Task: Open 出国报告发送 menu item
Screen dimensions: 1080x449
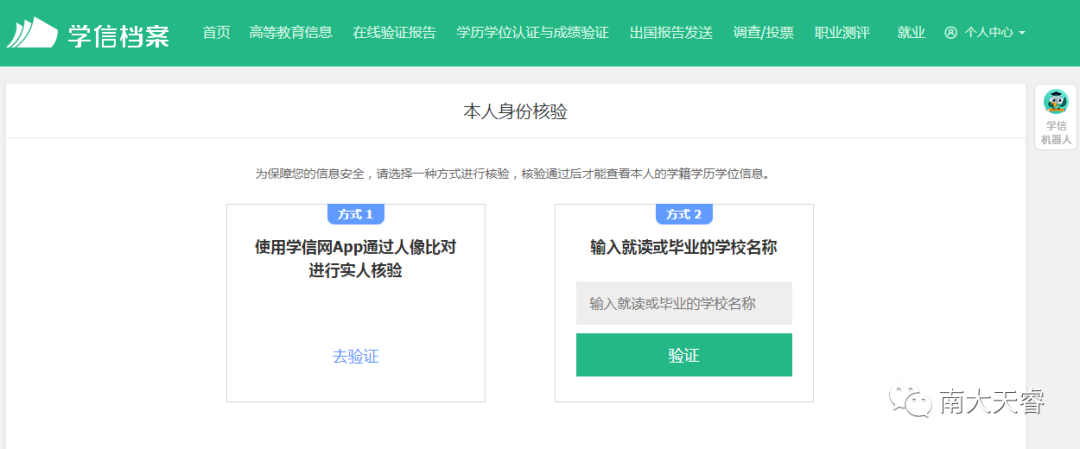Action: (x=671, y=32)
